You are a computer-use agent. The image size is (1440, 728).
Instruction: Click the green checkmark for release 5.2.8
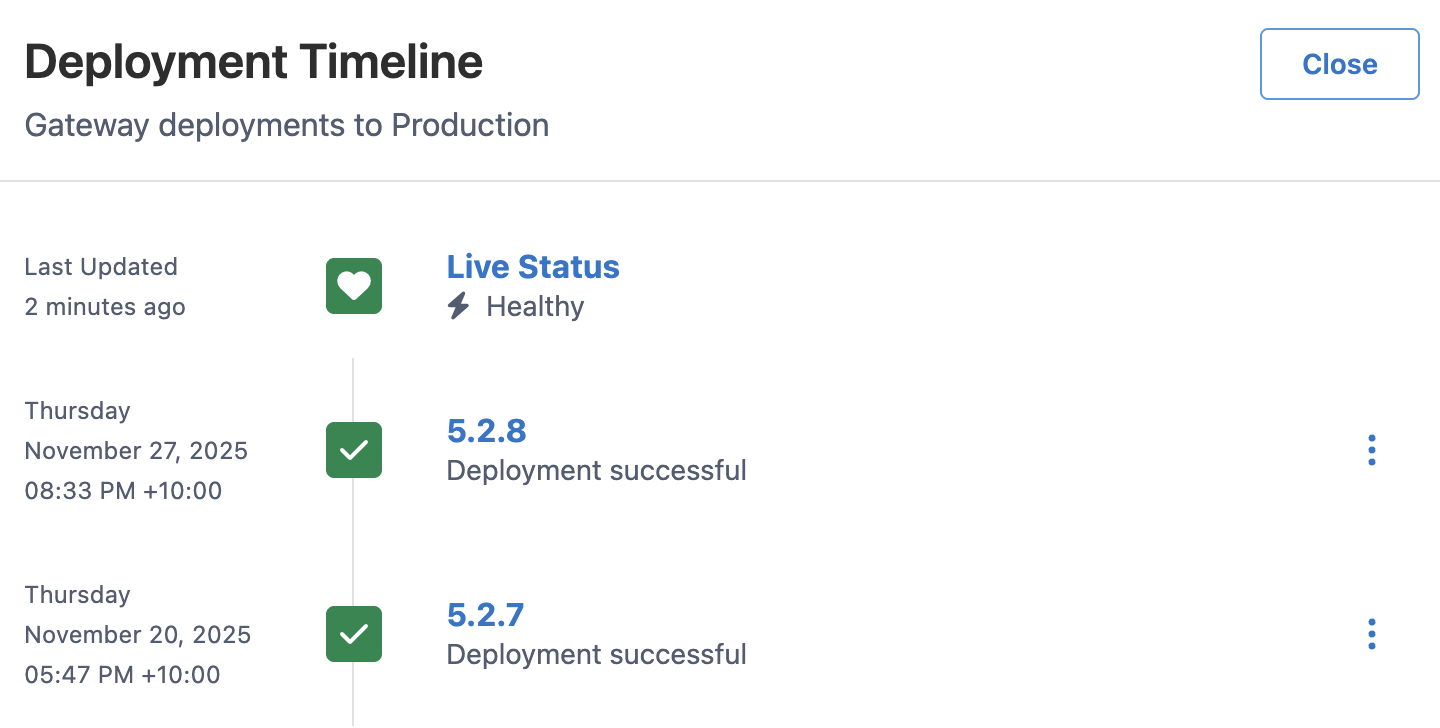pyautogui.click(x=353, y=450)
